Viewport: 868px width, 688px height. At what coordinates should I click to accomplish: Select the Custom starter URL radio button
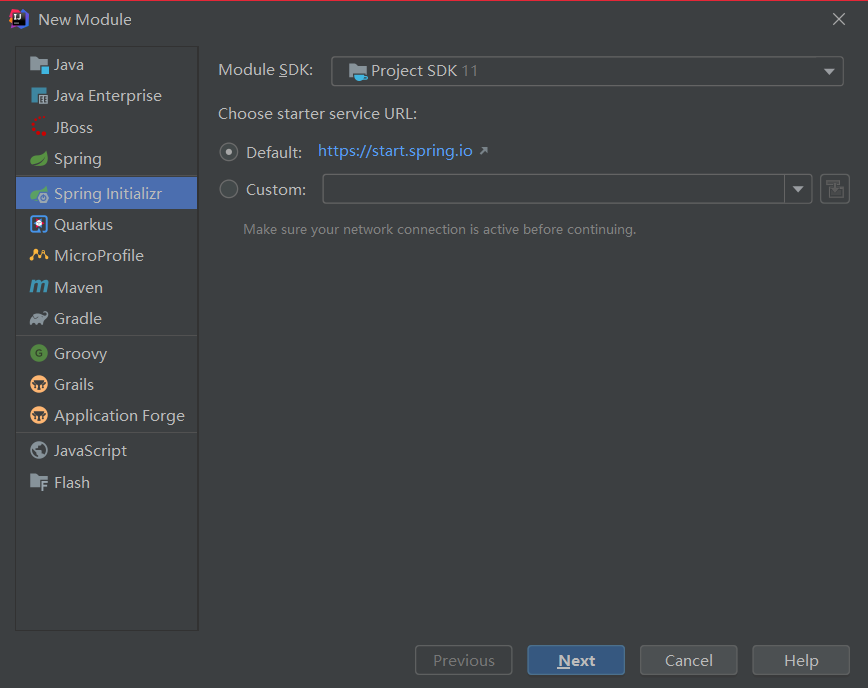pyautogui.click(x=229, y=189)
